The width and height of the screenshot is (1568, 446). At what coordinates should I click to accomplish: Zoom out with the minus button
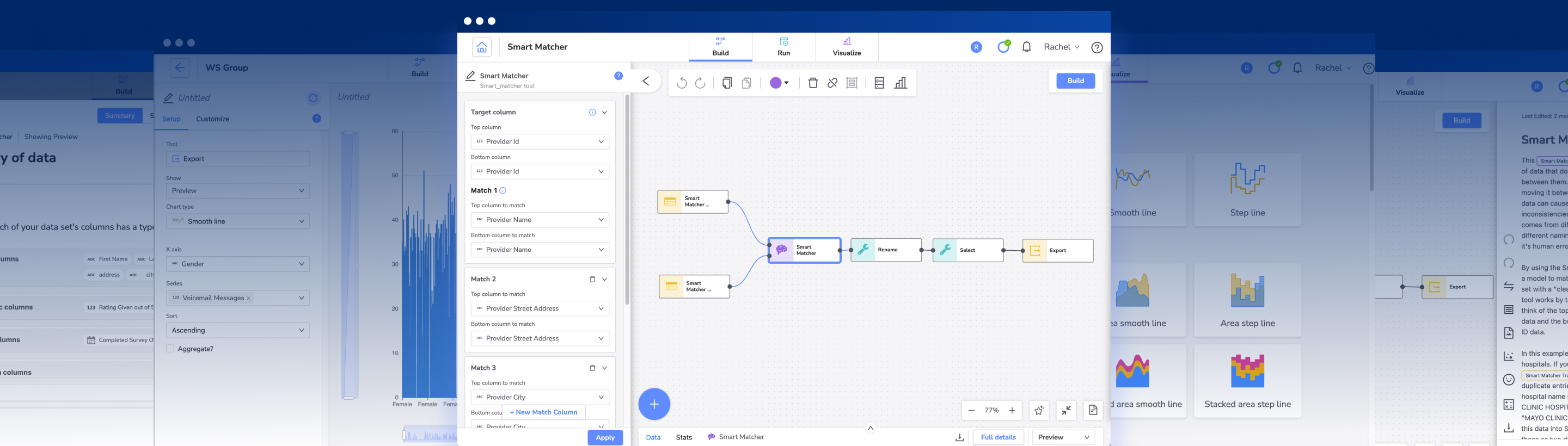click(x=971, y=411)
